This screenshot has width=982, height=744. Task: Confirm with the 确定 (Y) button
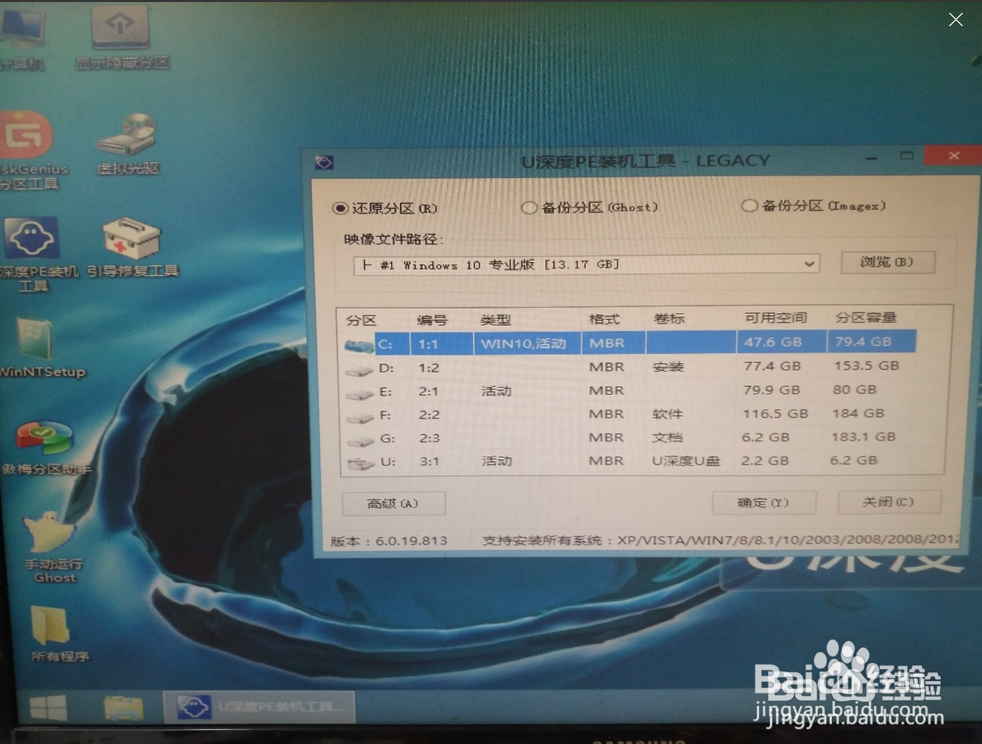pyautogui.click(x=764, y=502)
